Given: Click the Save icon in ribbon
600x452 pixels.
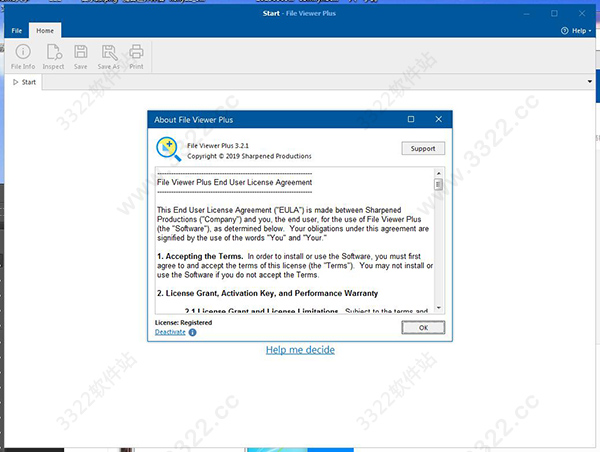Looking at the screenshot, I should click(x=81, y=57).
